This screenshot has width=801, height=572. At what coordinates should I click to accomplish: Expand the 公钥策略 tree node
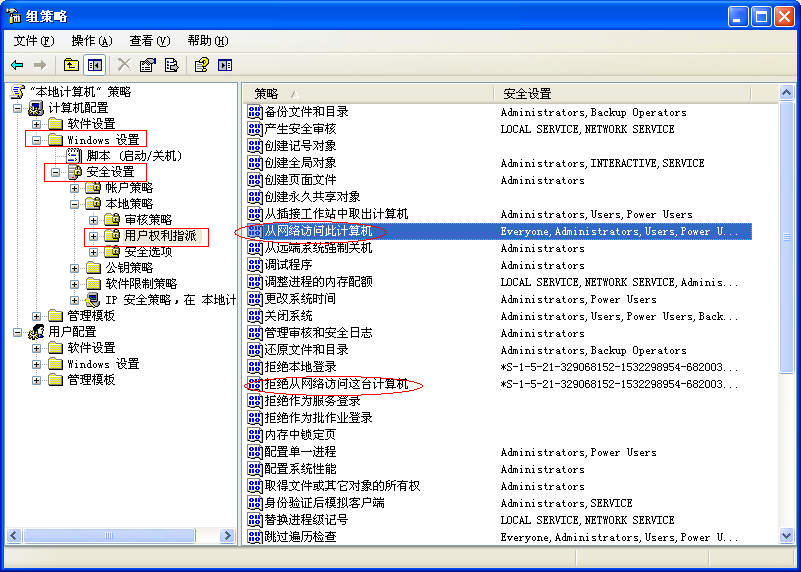click(75, 268)
